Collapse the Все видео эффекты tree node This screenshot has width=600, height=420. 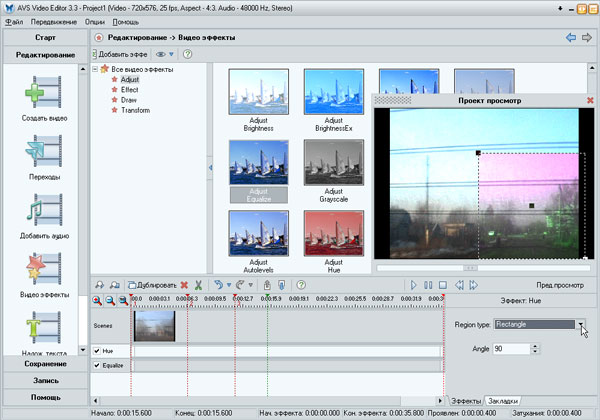pyautogui.click(x=95, y=69)
